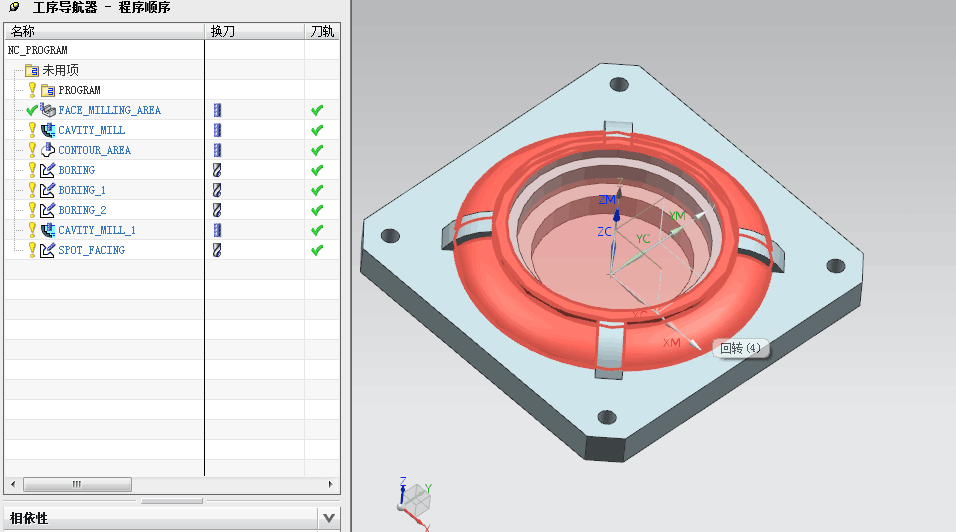This screenshot has width=956, height=532.
Task: Click the horizontal scrollbar left arrow
Action: [x=13, y=484]
